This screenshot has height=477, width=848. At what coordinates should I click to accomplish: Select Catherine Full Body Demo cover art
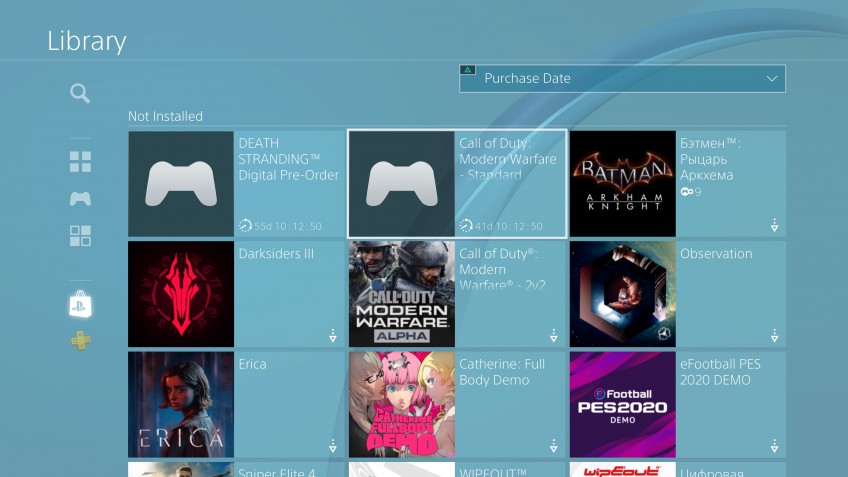pos(402,405)
